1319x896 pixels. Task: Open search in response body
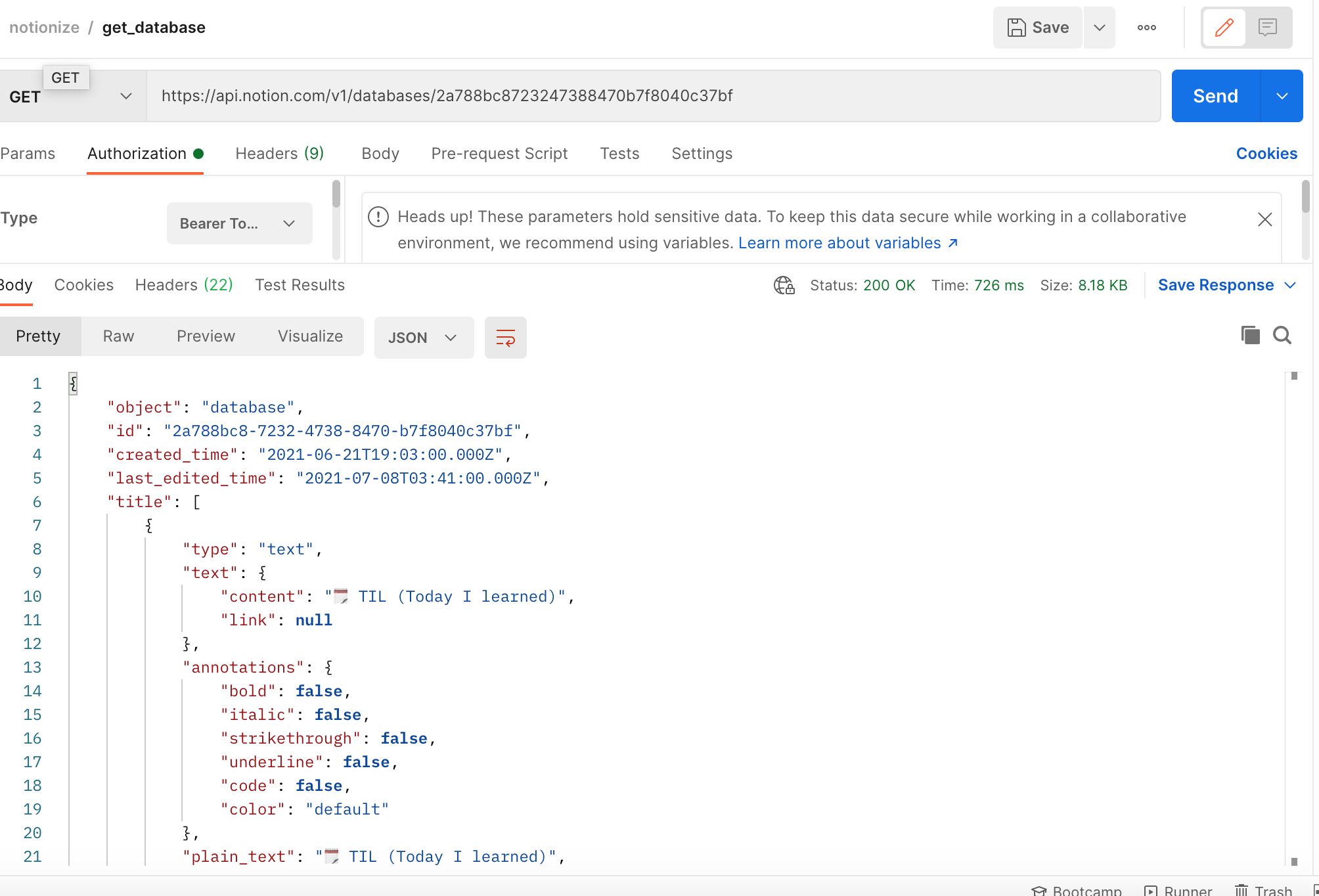[1282, 336]
